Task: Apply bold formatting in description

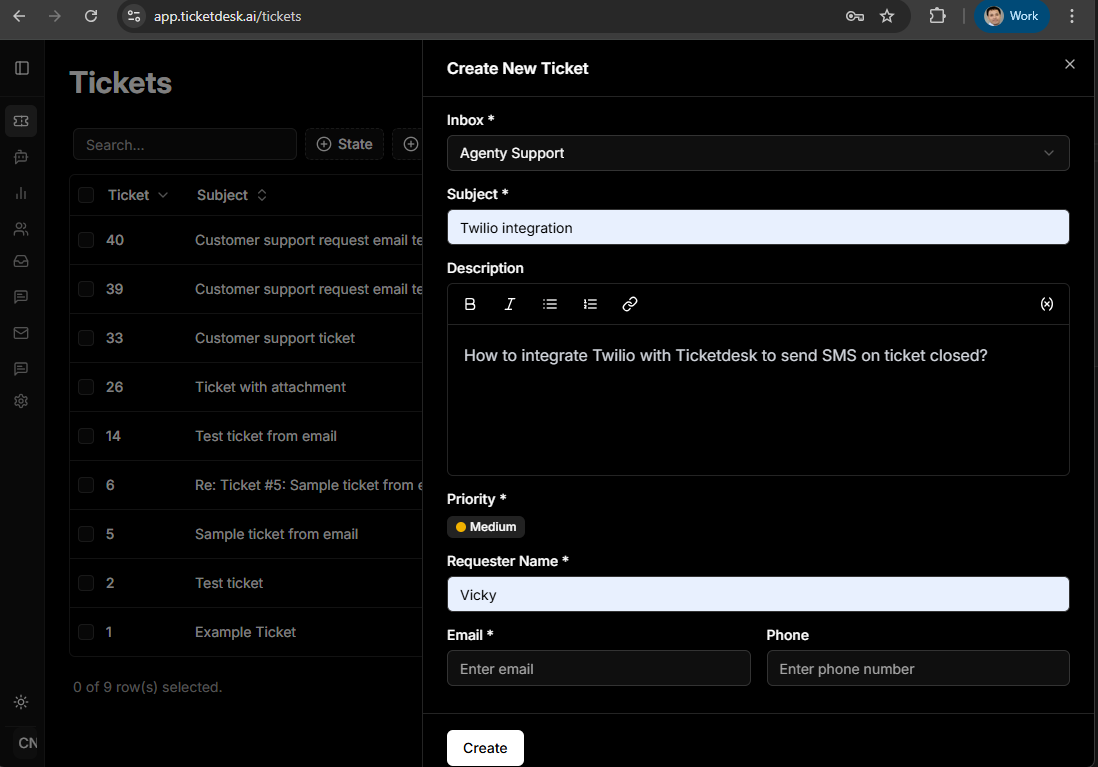Action: [470, 304]
